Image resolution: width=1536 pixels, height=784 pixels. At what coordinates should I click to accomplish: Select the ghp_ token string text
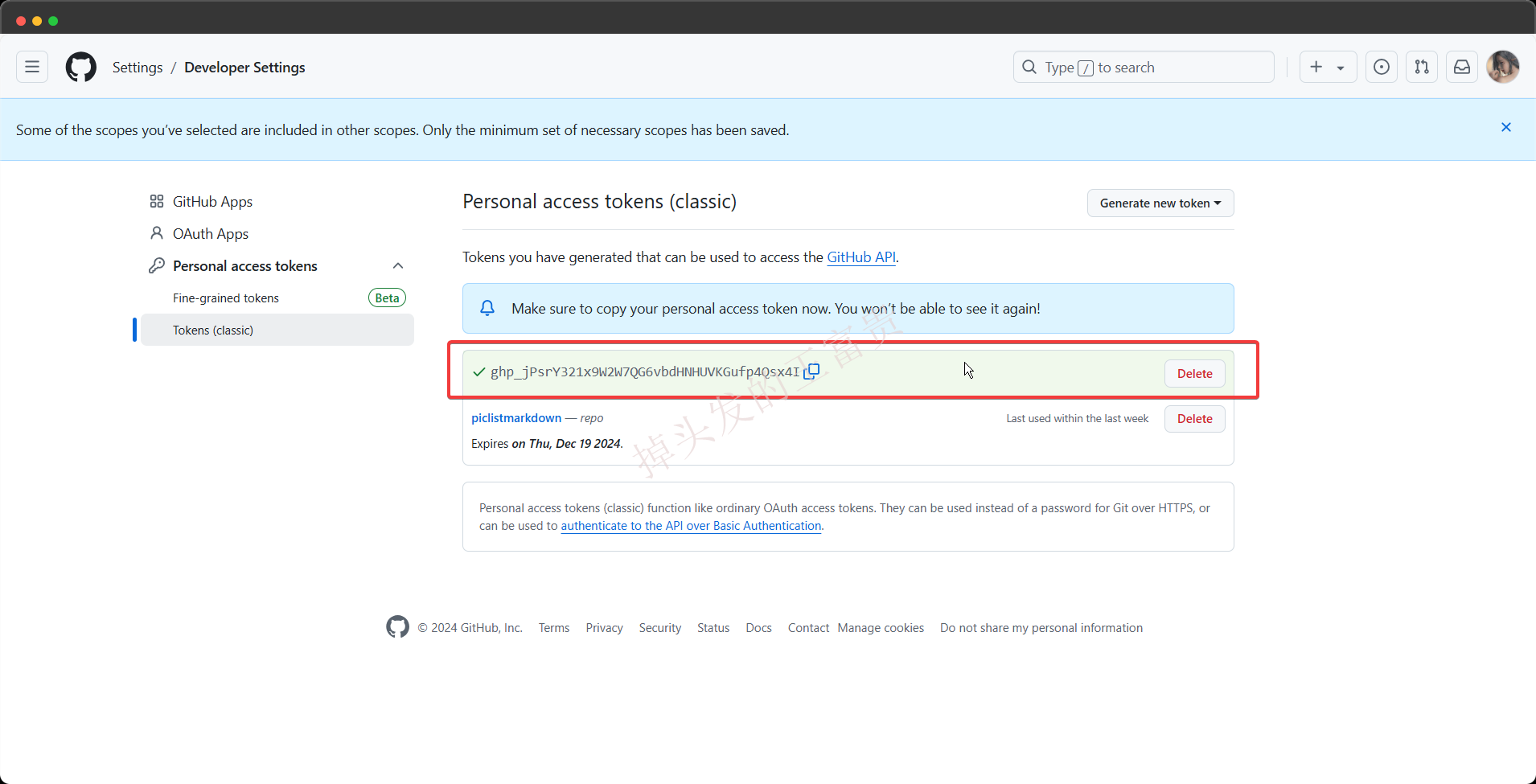click(x=645, y=371)
